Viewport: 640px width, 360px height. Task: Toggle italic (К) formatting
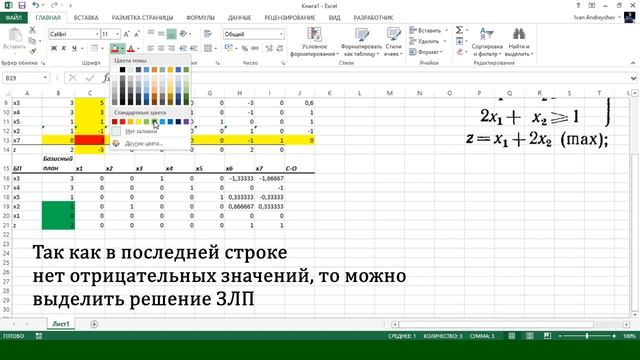pos(64,49)
